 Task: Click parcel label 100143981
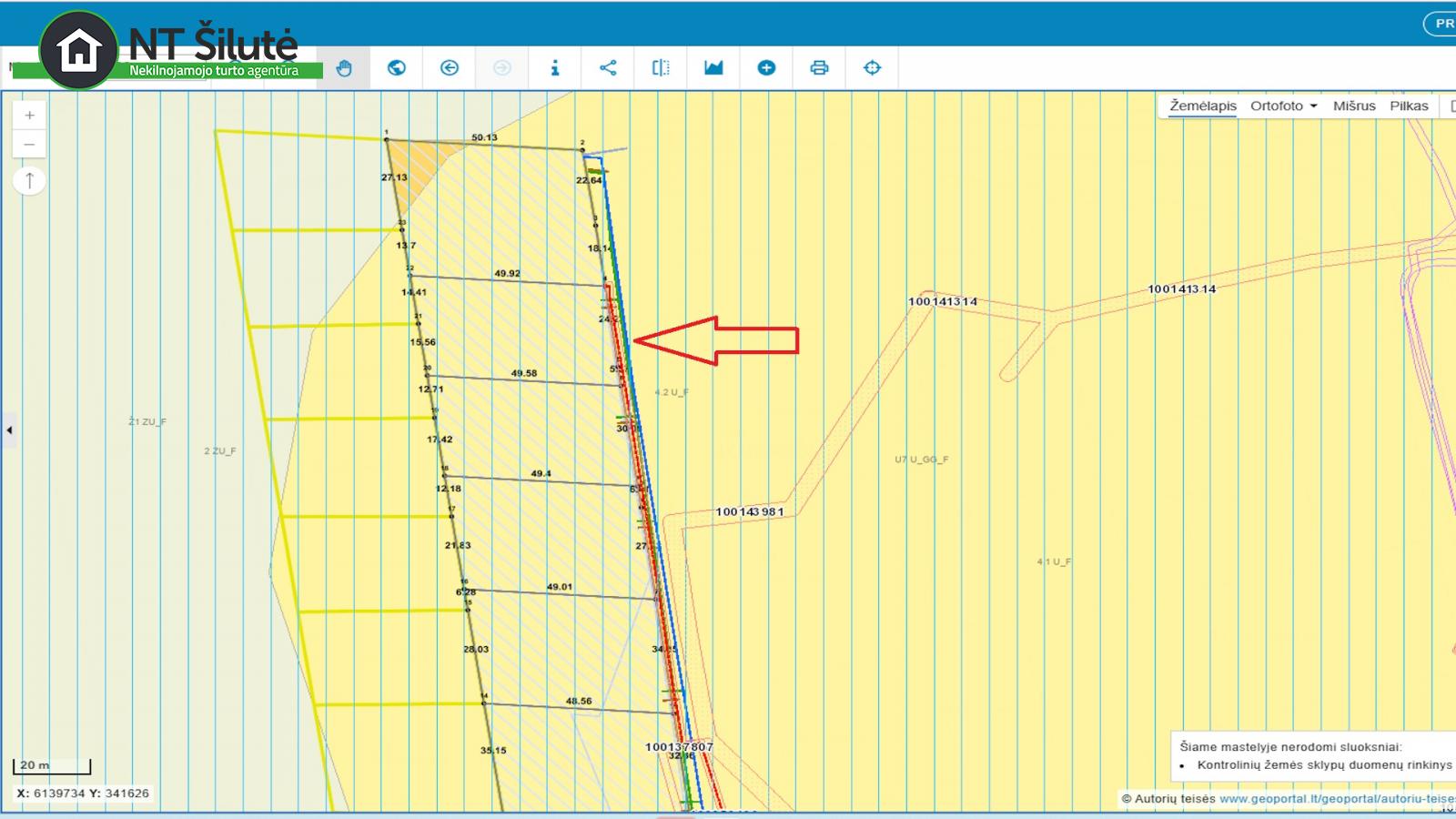[x=749, y=511]
